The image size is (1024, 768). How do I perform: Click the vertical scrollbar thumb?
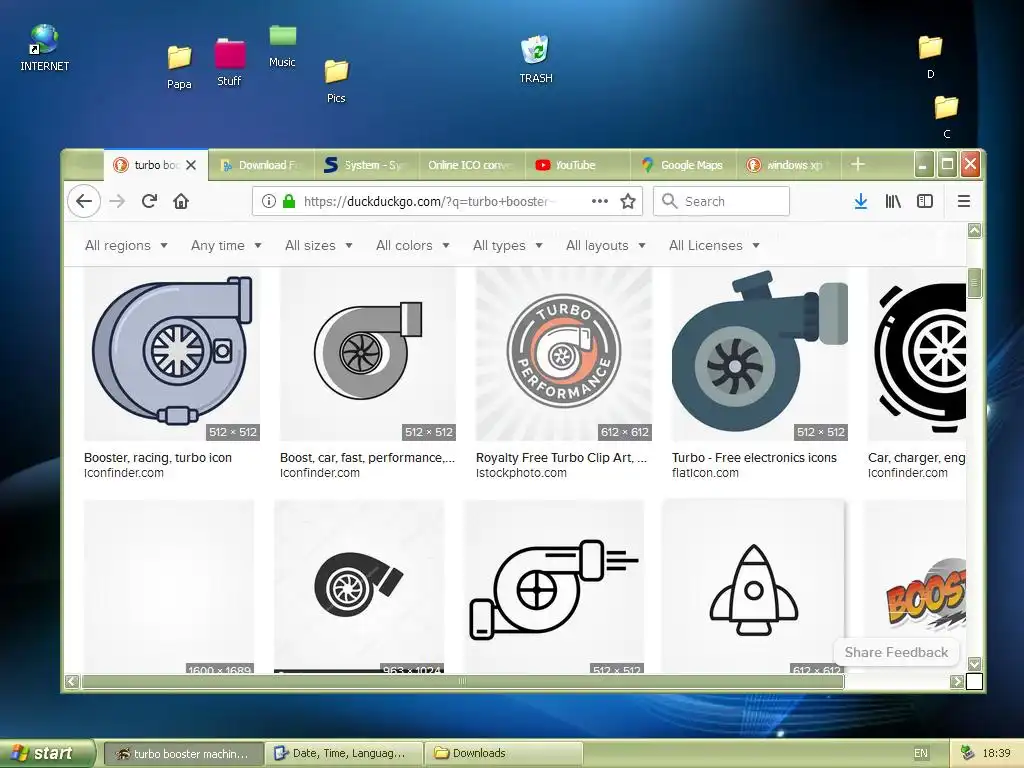[x=974, y=283]
